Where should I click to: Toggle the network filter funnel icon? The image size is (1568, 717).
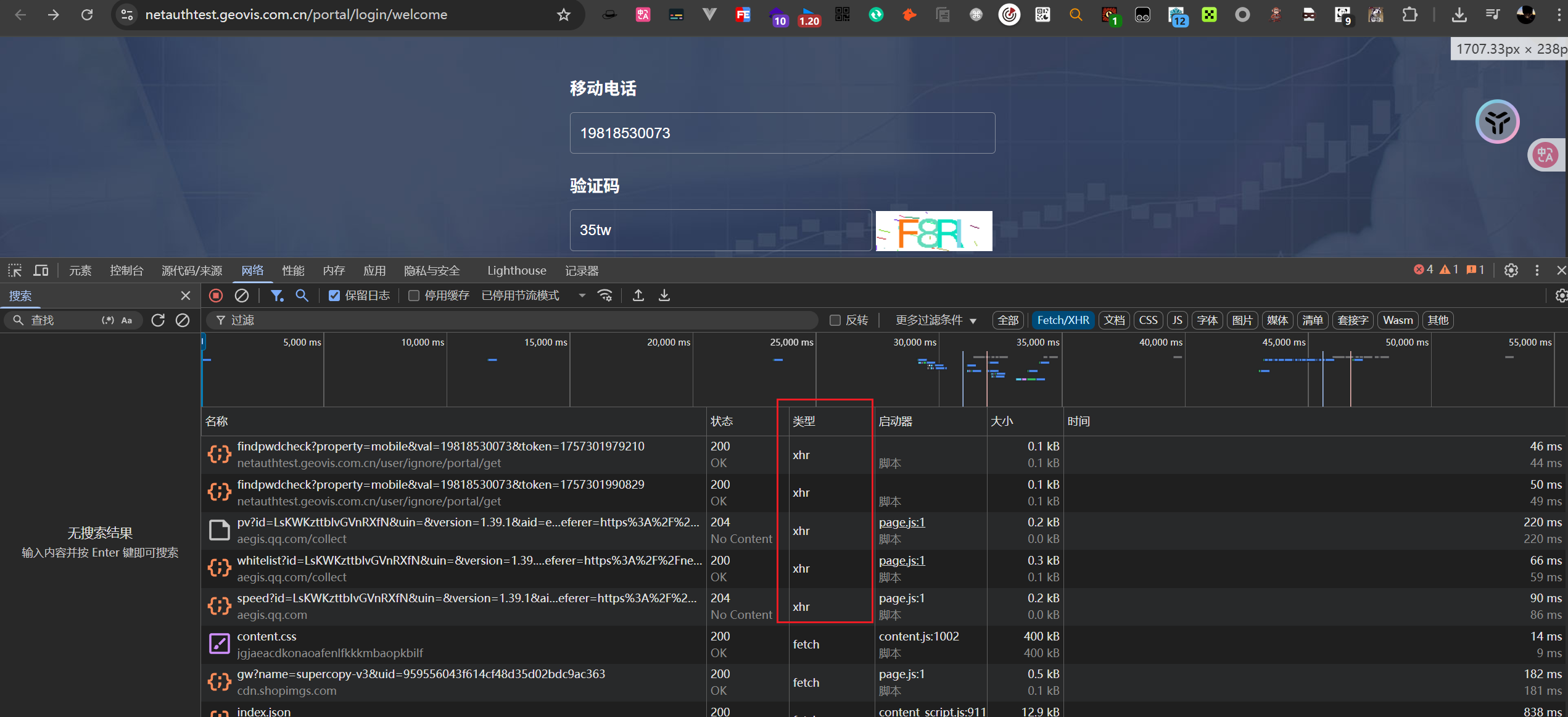pyautogui.click(x=277, y=296)
